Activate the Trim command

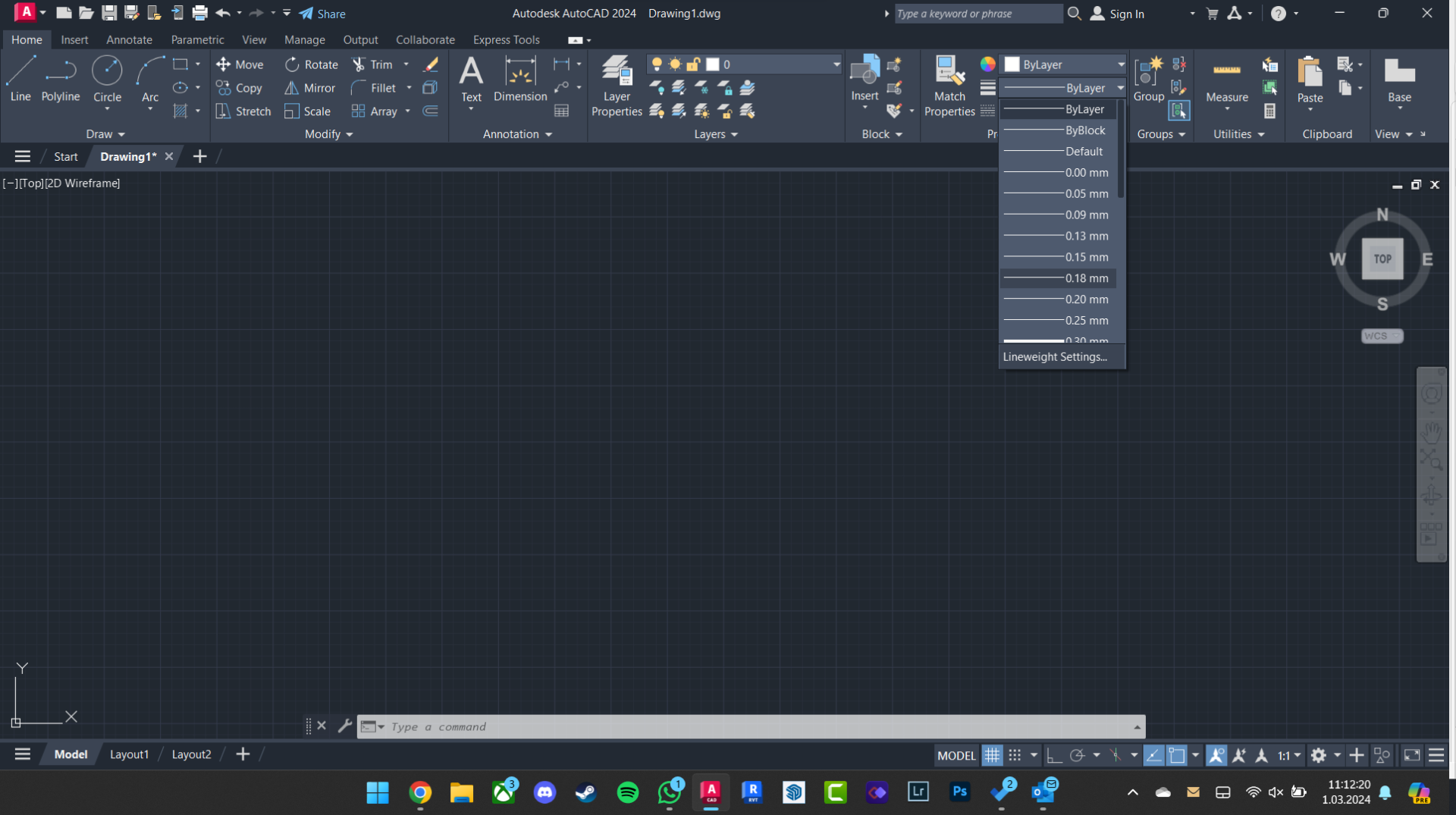372,64
